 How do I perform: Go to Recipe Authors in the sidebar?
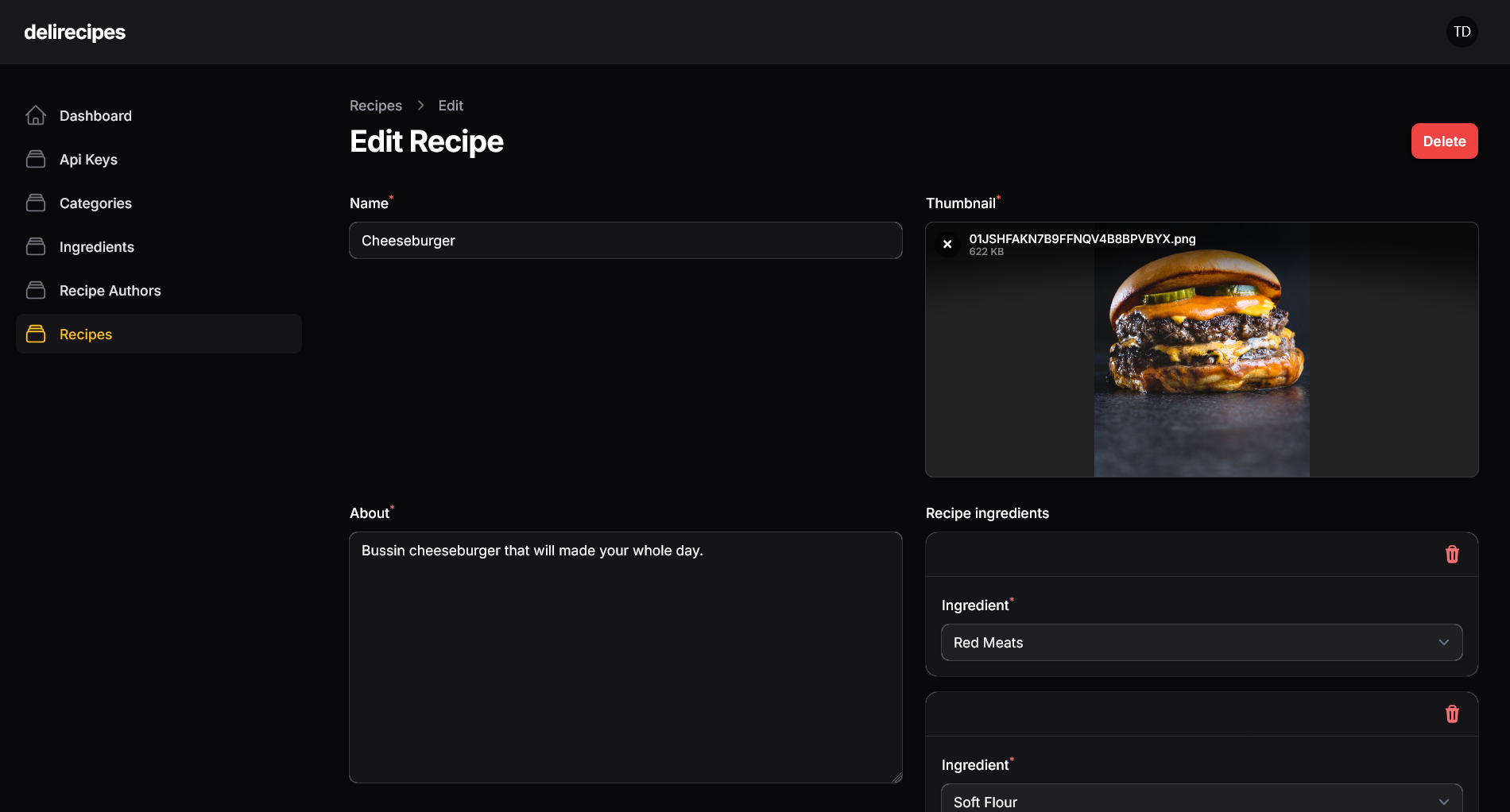coord(110,291)
